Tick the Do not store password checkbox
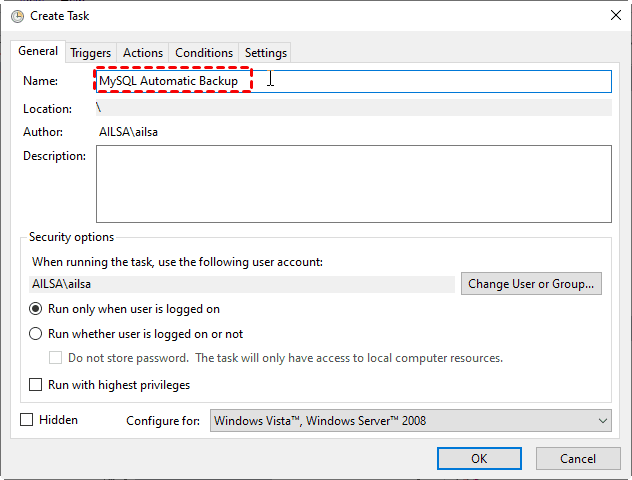Screen dimensions: 632x480 56,358
